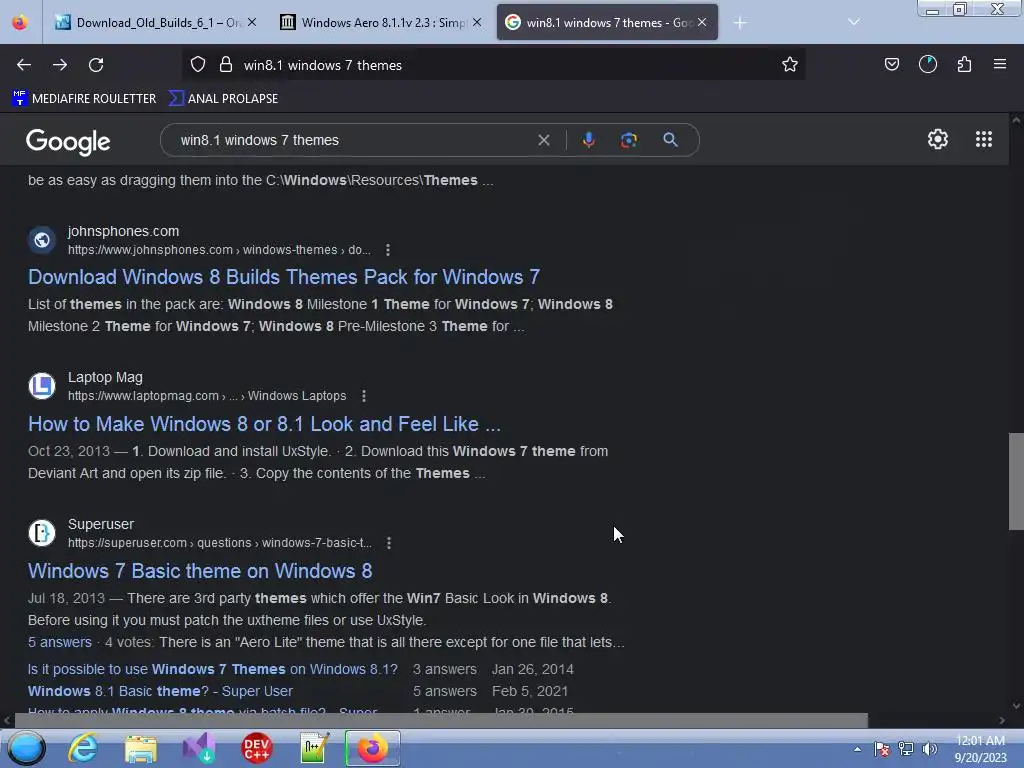Click the vertical page scrollbar thumb
Viewport: 1024px width, 768px height.
[1016, 481]
